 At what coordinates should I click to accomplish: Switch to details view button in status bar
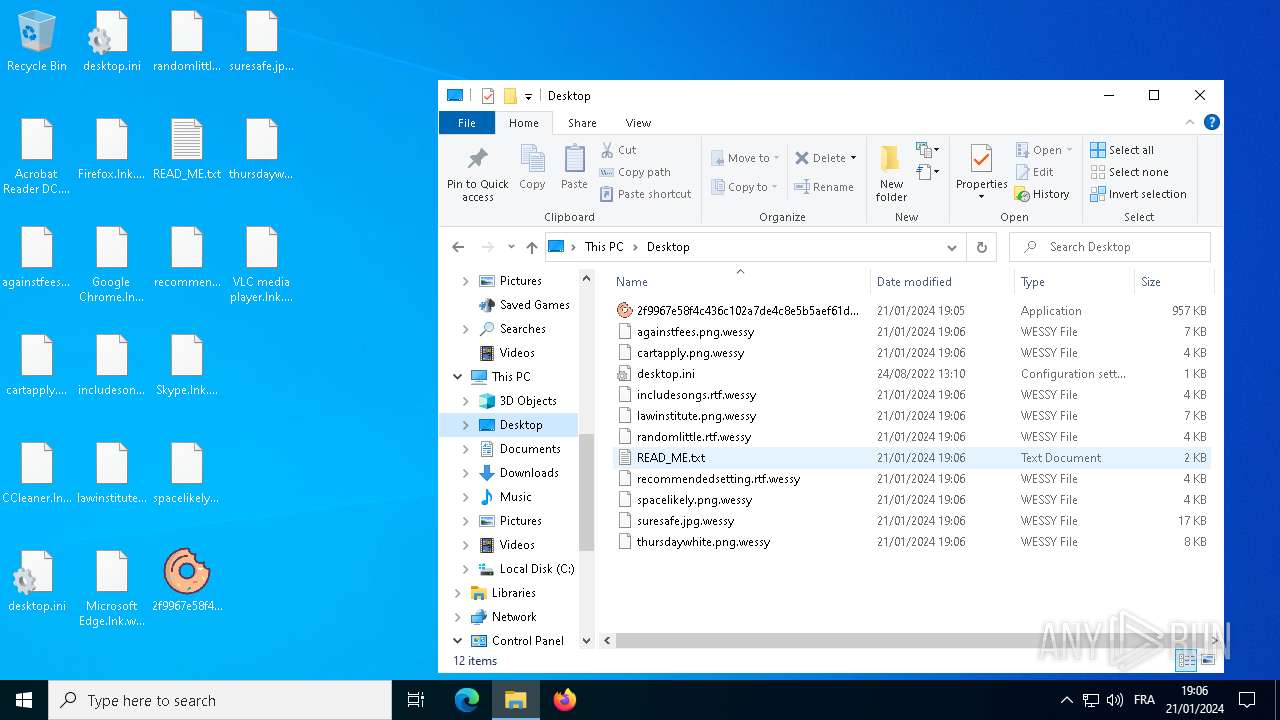(x=1186, y=660)
